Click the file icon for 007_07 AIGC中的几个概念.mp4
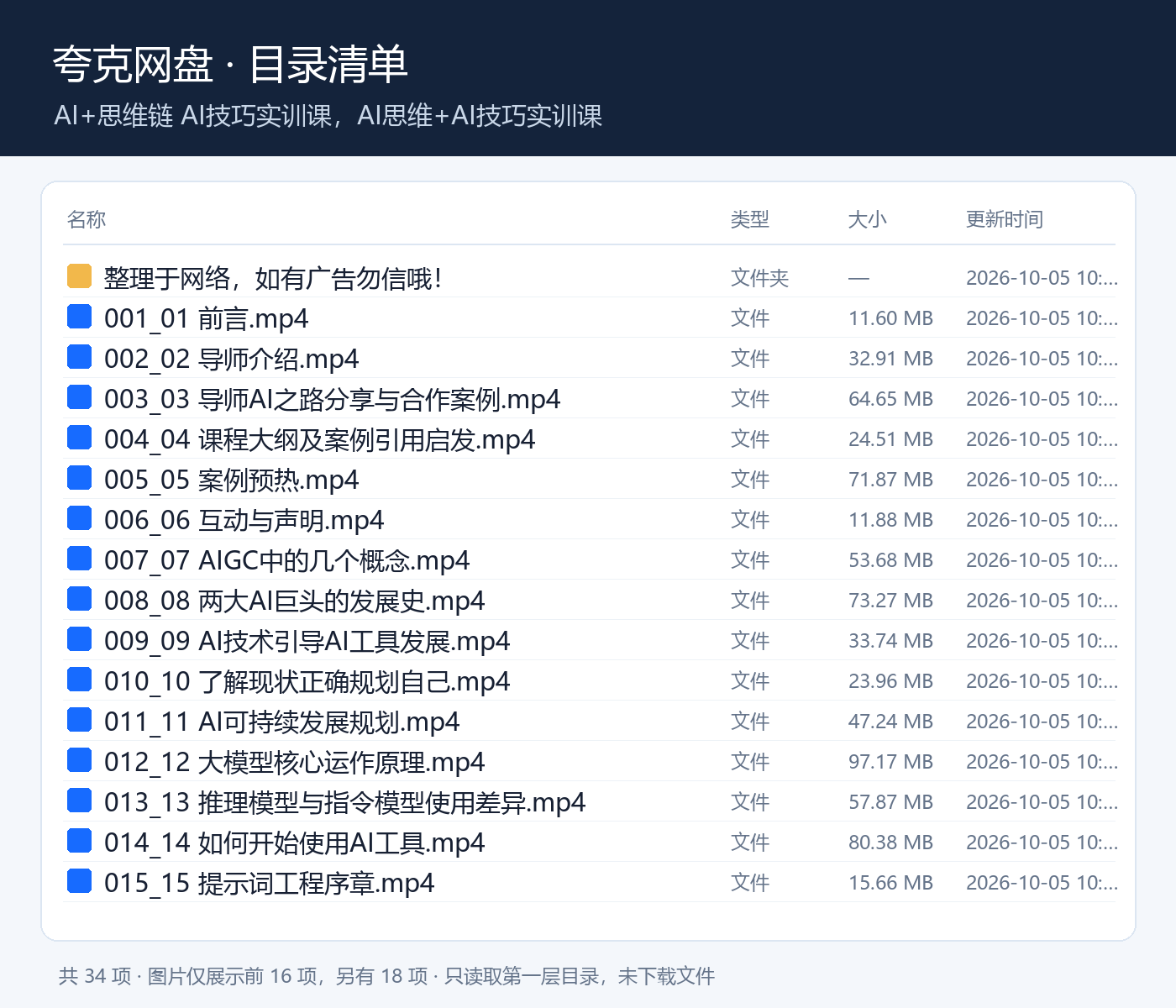1176x1008 pixels. (x=79, y=558)
